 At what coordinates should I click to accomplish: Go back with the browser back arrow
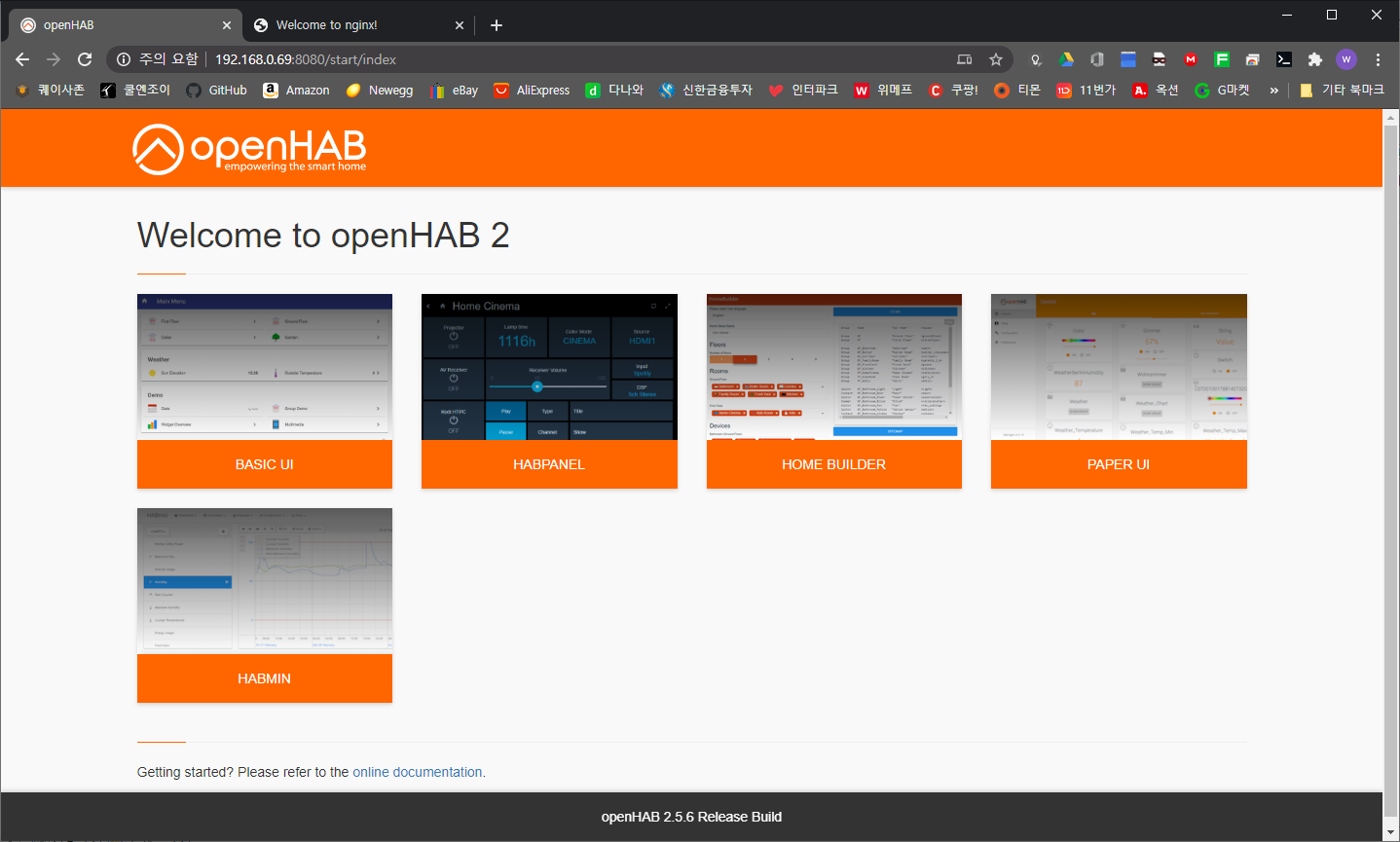(x=22, y=59)
